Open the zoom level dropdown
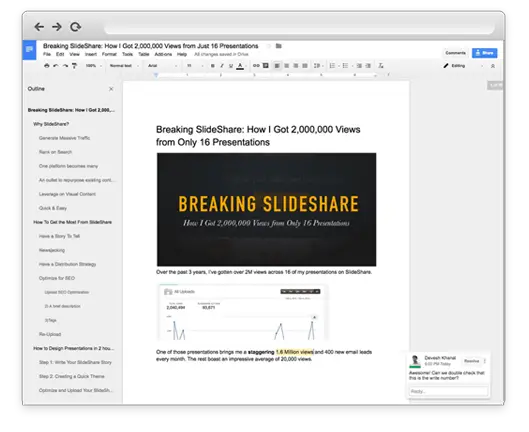The height and width of the screenshot is (432, 529). tap(93, 65)
